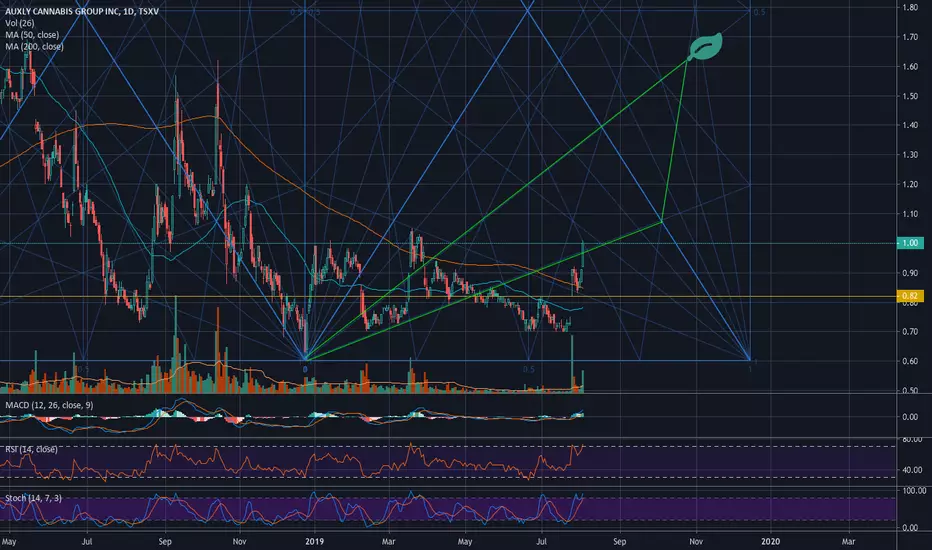The image size is (932, 550).
Task: Click the 1.50 price axis label
Action: 910,96
